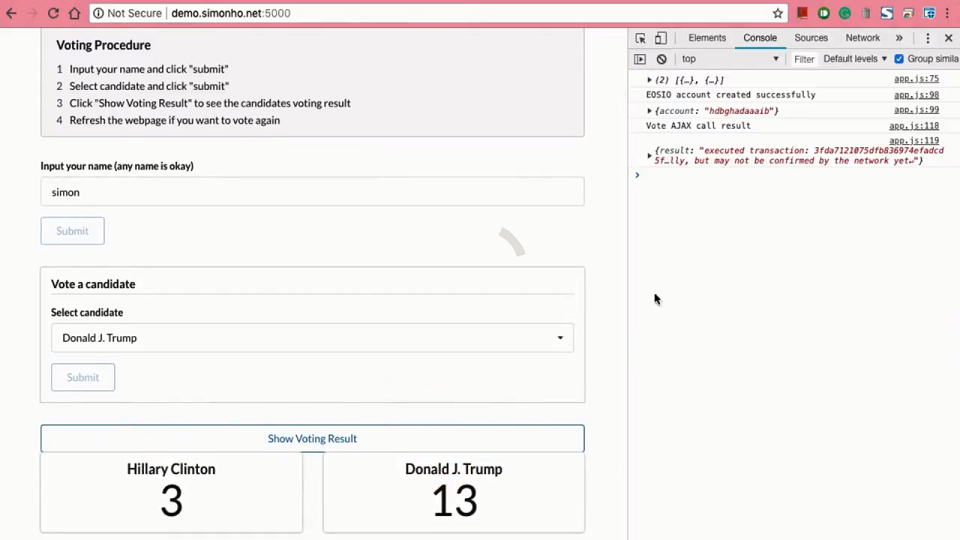This screenshot has width=960, height=540.
Task: Bookmark this page with the star icon
Action: (778, 13)
